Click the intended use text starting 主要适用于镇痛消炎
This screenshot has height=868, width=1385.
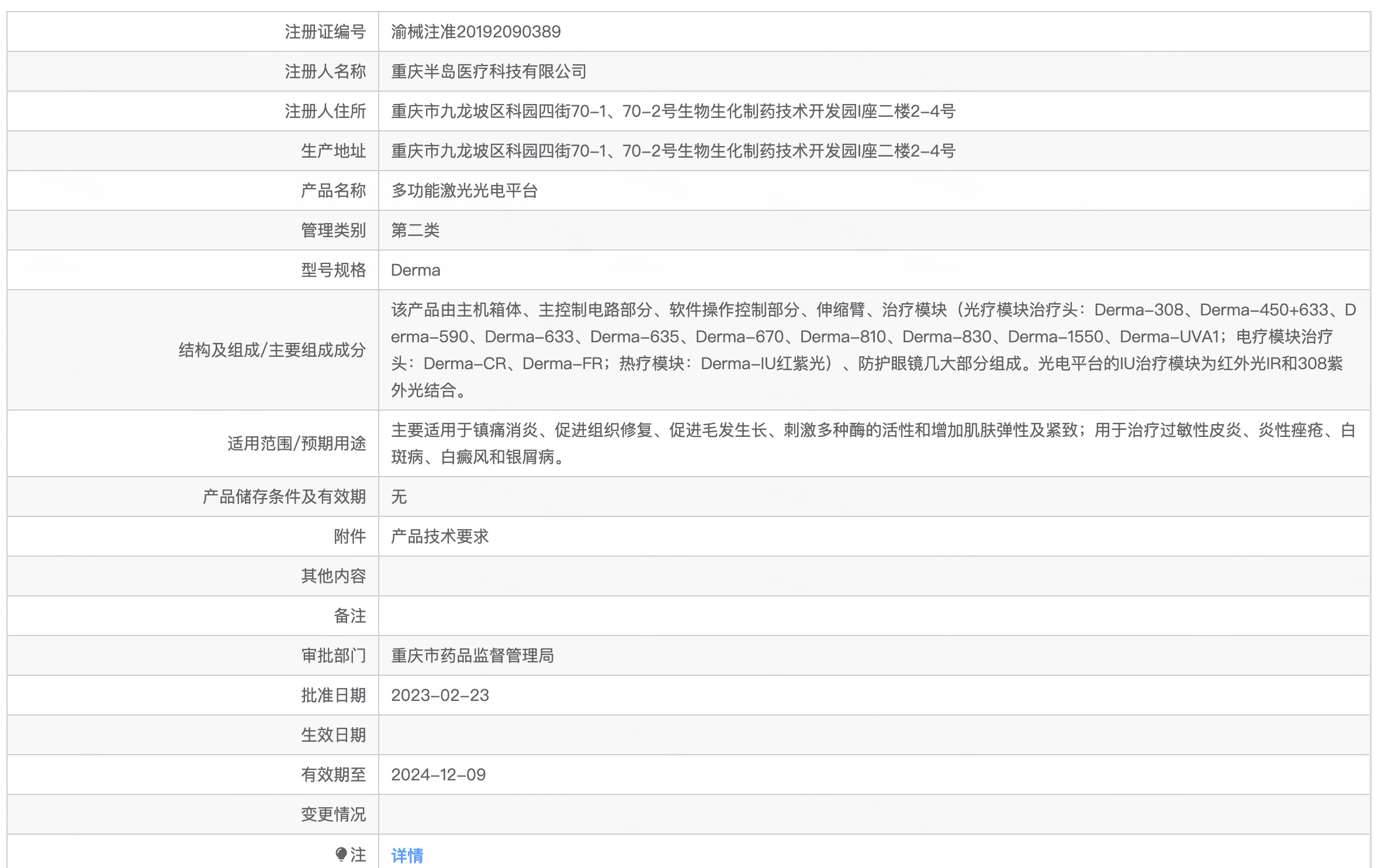tap(874, 443)
